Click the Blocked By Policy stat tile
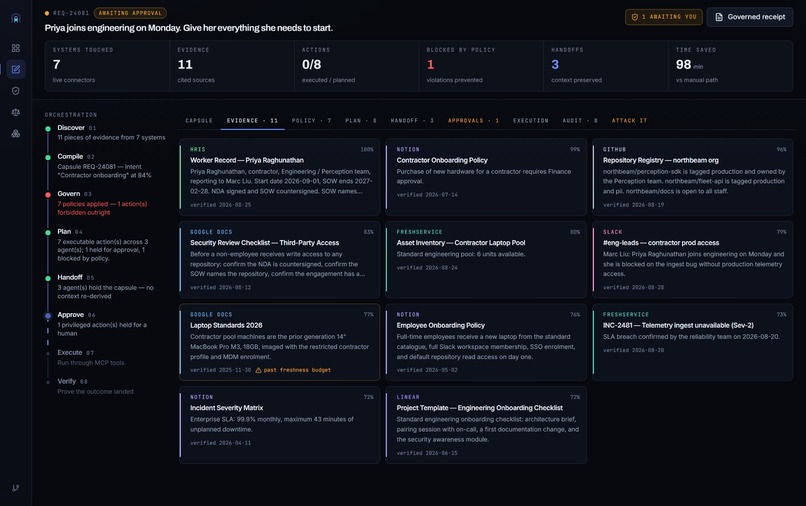The height and width of the screenshot is (506, 806). pyautogui.click(x=481, y=66)
